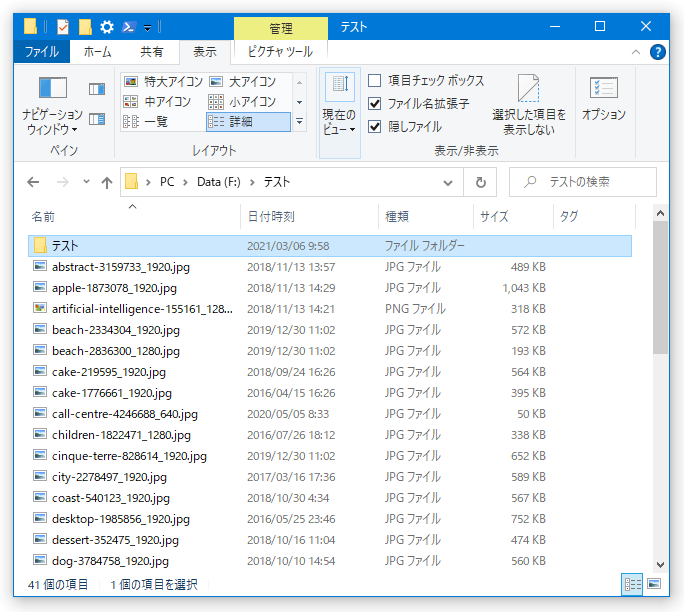Click the Refresh button

(x=480, y=182)
